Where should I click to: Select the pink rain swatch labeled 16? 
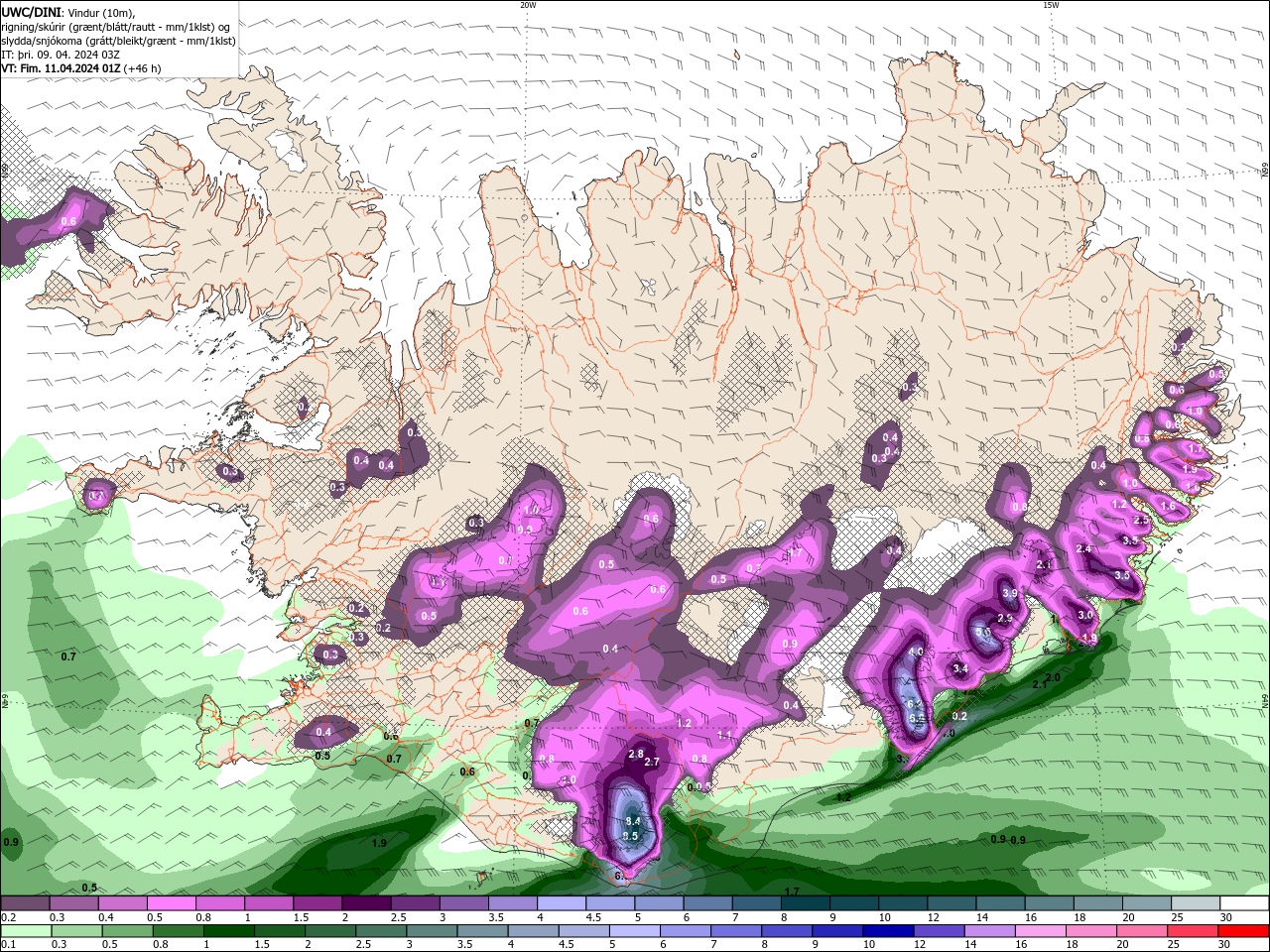pyautogui.click(x=1042, y=931)
